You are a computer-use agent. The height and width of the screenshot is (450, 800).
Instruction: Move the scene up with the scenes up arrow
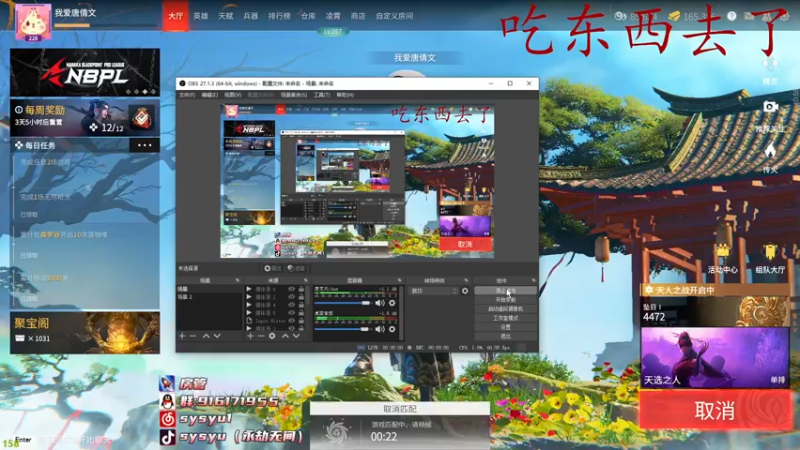pos(206,336)
